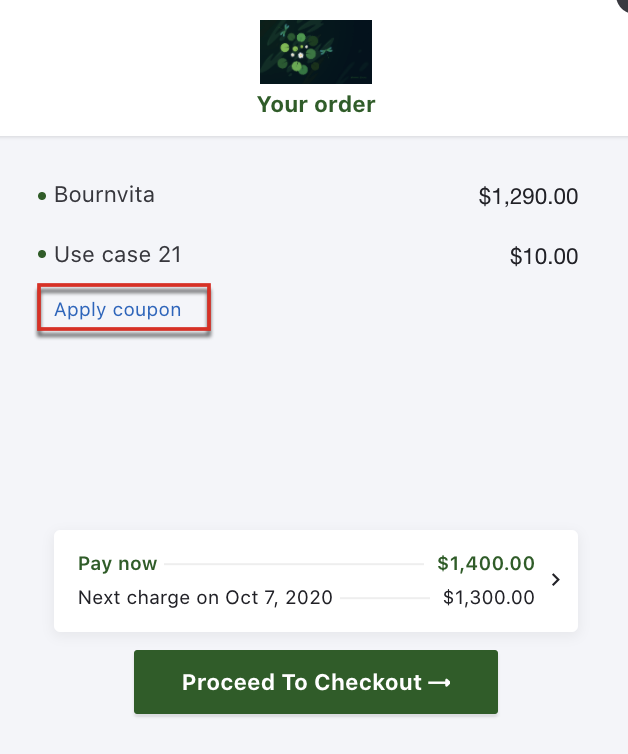Expand payment details with the chevron arrow

[x=556, y=580]
